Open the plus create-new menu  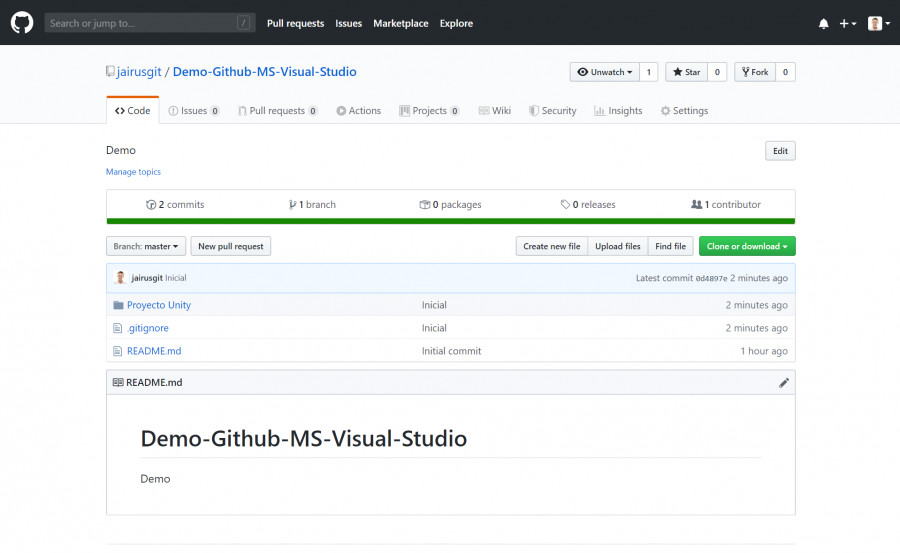coord(848,24)
